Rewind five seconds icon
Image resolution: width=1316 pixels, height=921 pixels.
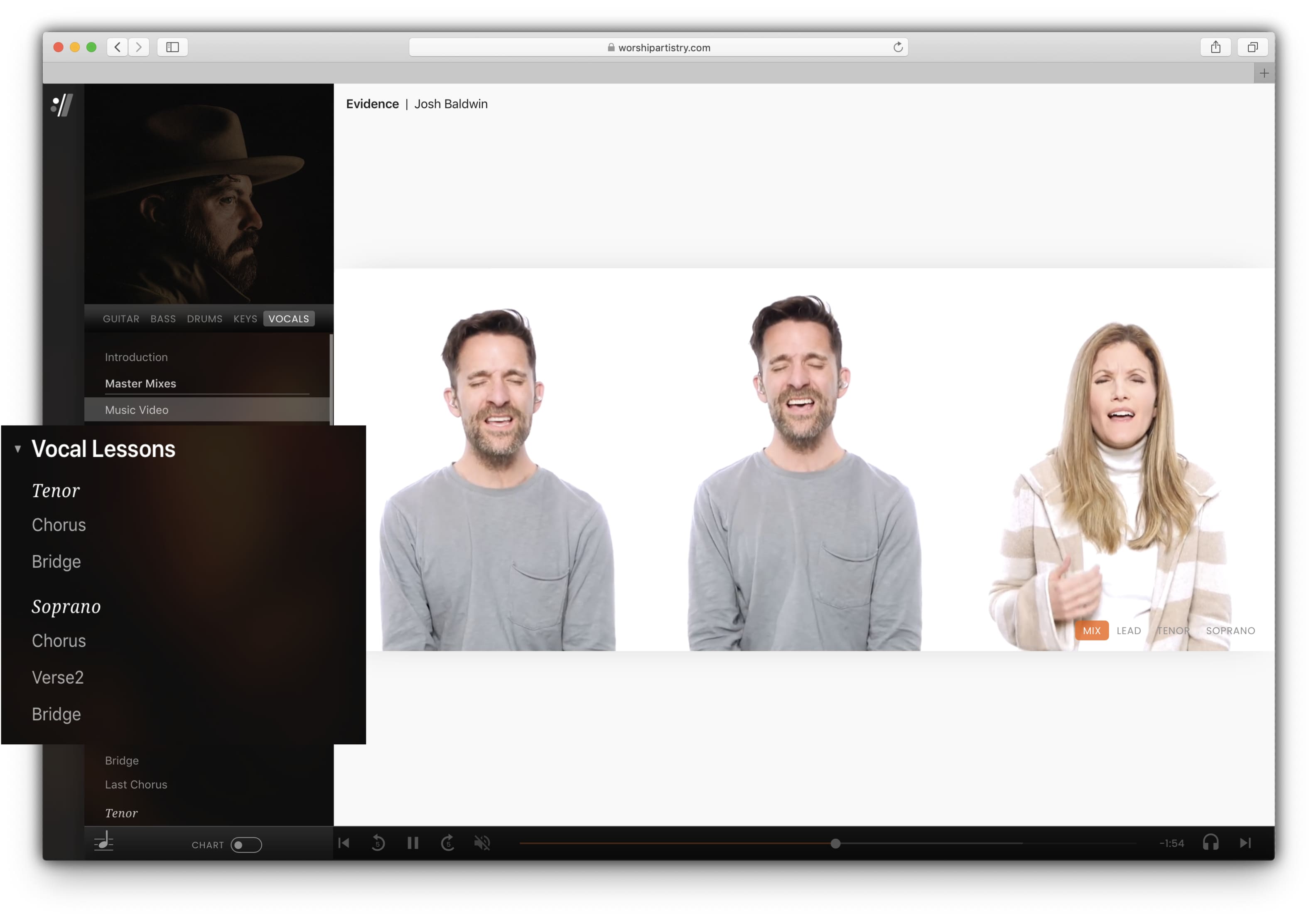378,843
